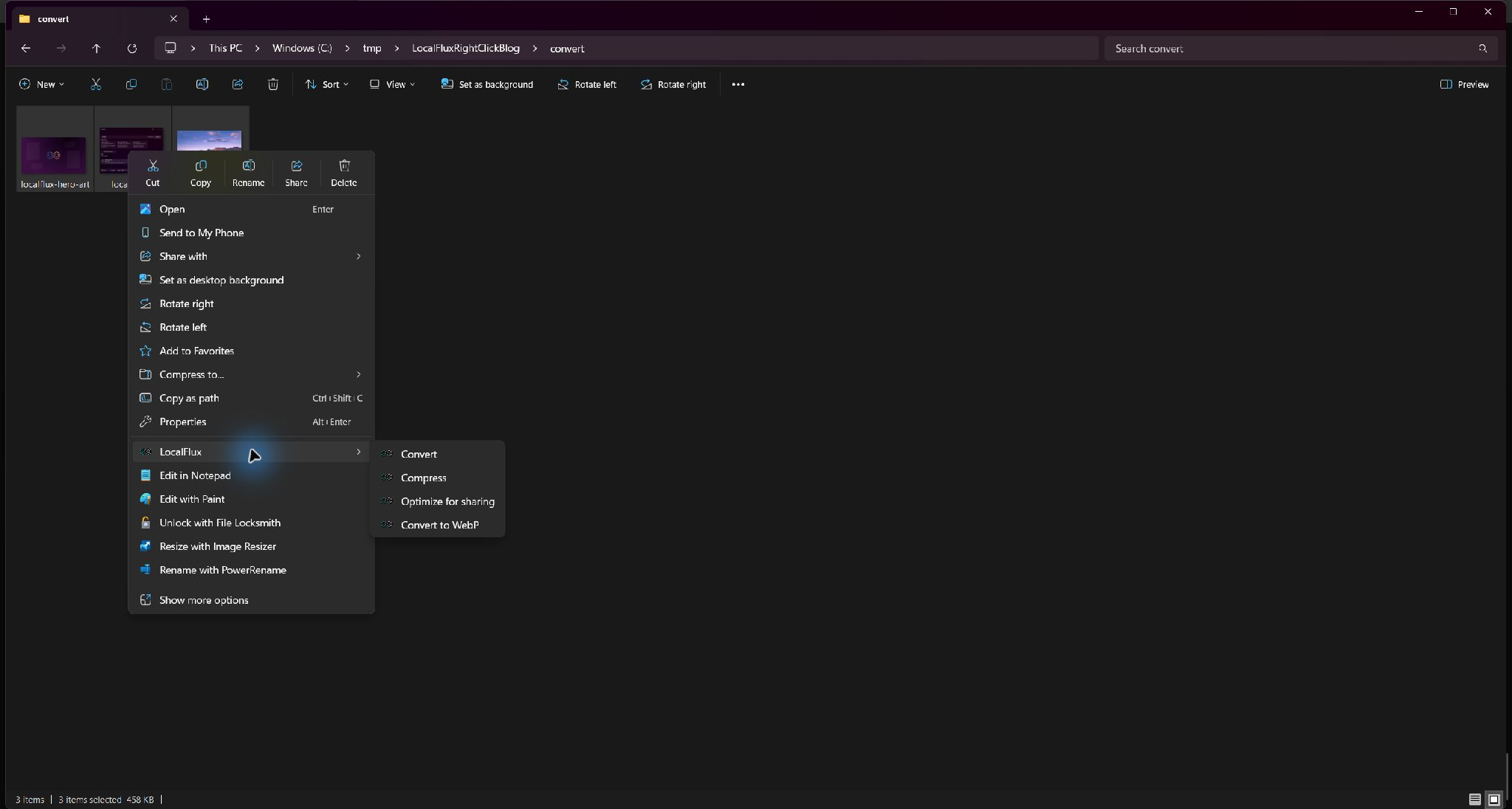Click the toolbar Cut scissors icon

(x=96, y=84)
